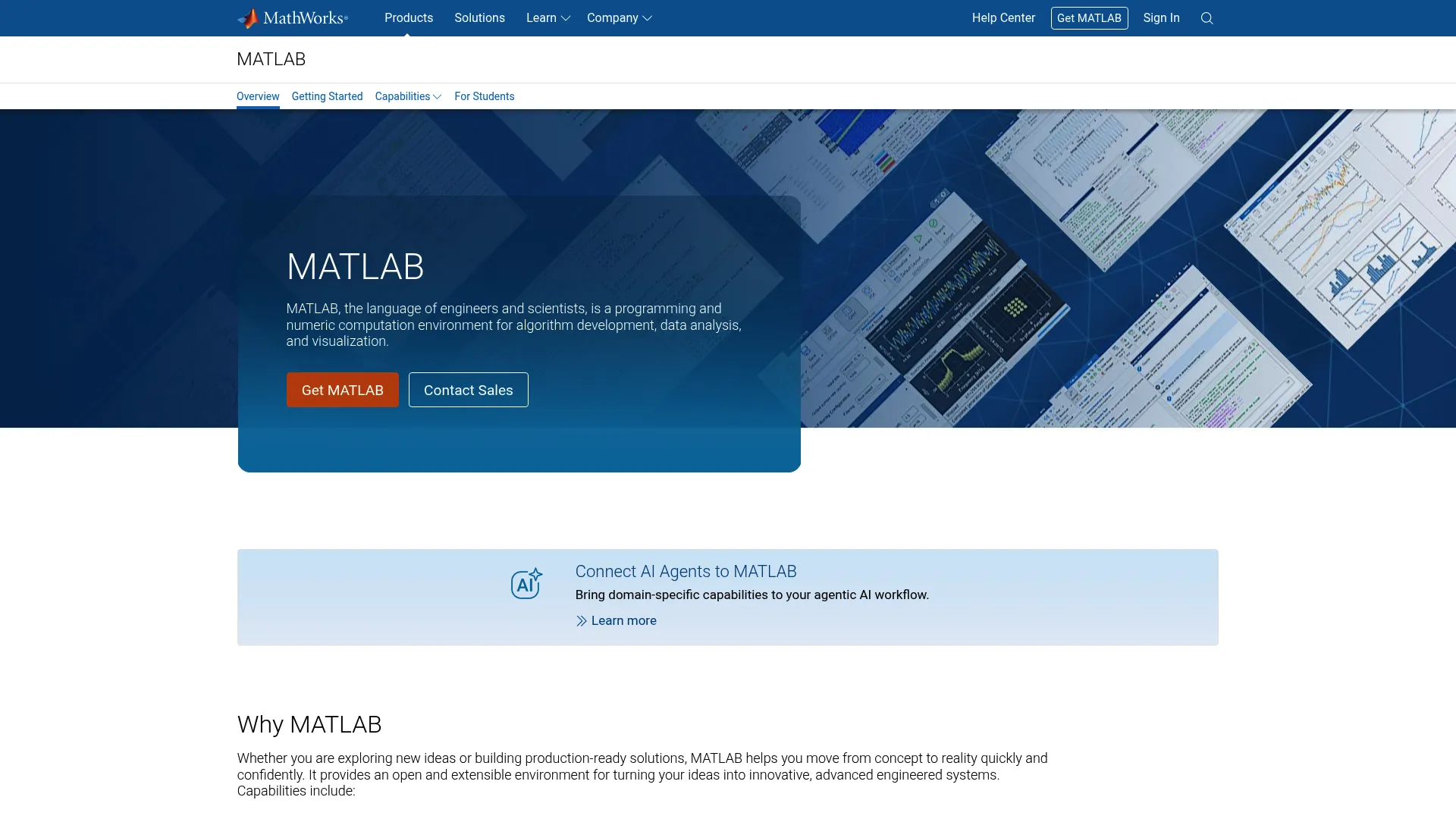1456x819 pixels.
Task: Click the MATLAB page title above the tabs
Action: pyautogui.click(x=271, y=59)
